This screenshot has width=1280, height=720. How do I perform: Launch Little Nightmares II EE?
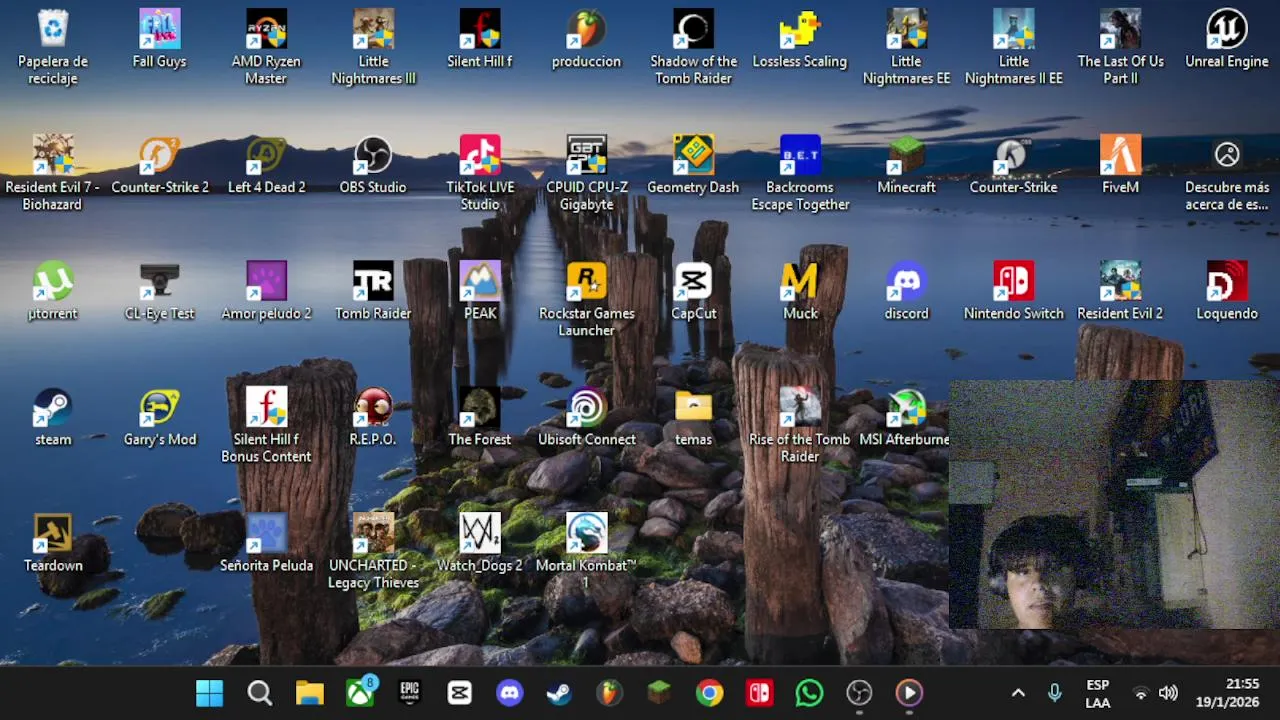1013,47
